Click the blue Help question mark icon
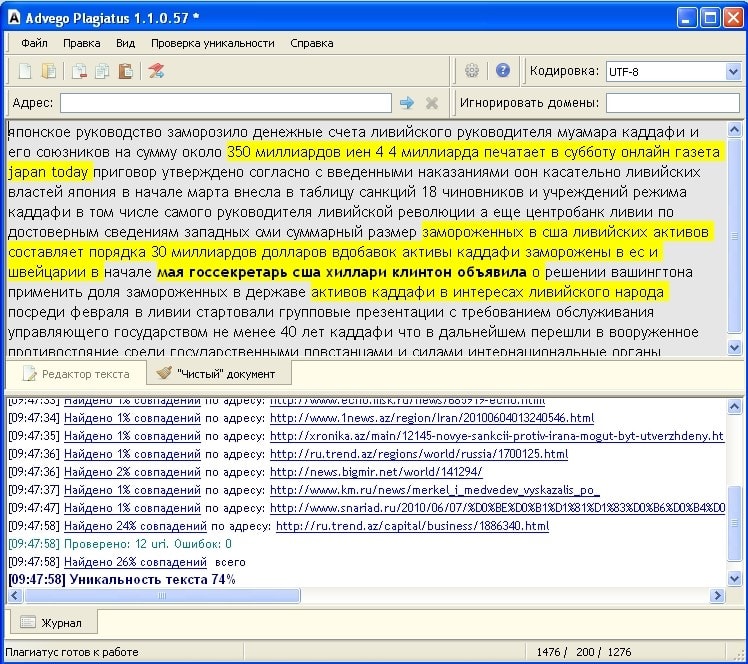This screenshot has width=748, height=664. [503, 71]
